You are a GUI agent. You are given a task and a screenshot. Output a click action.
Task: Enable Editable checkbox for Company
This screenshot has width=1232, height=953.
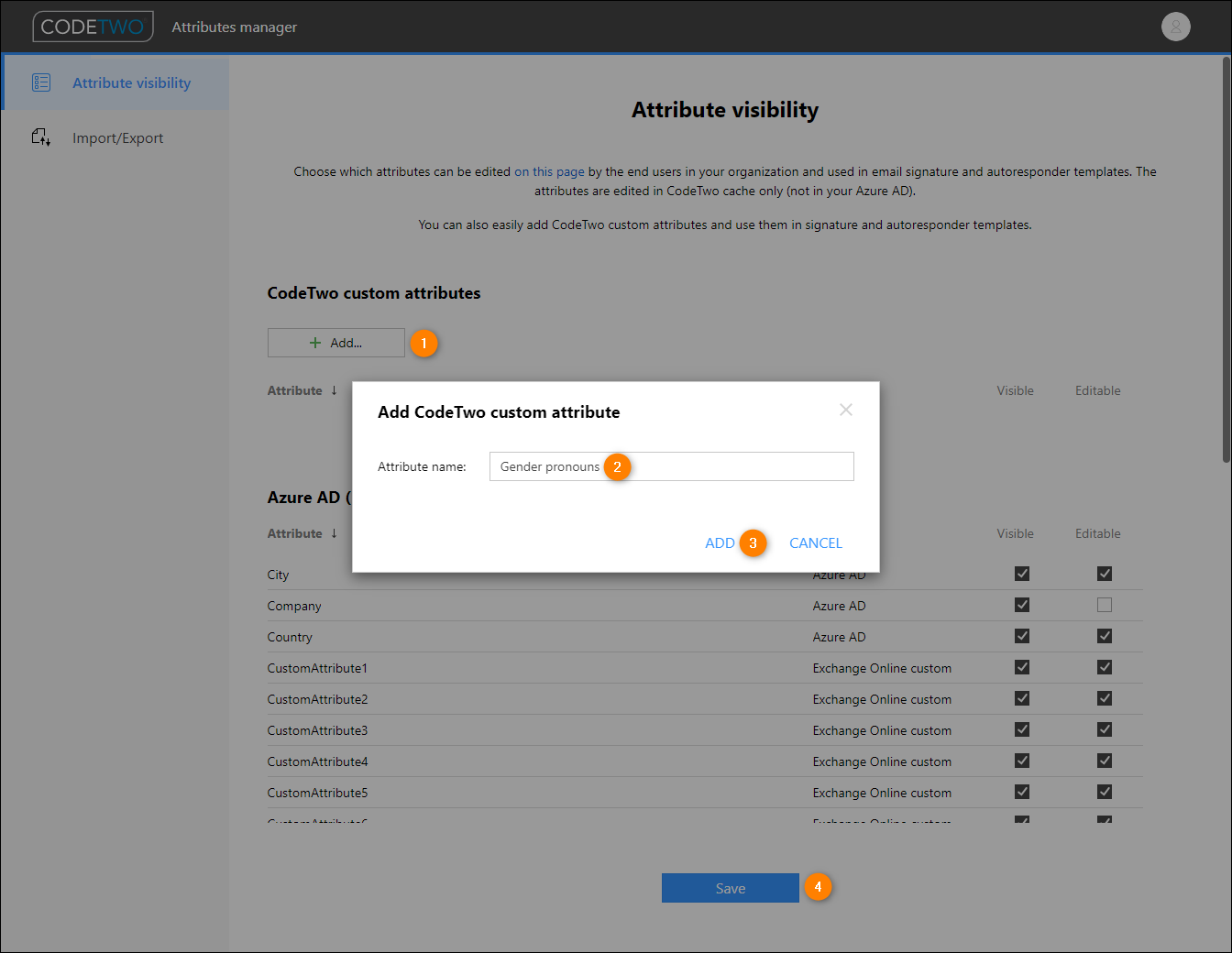pyautogui.click(x=1105, y=605)
